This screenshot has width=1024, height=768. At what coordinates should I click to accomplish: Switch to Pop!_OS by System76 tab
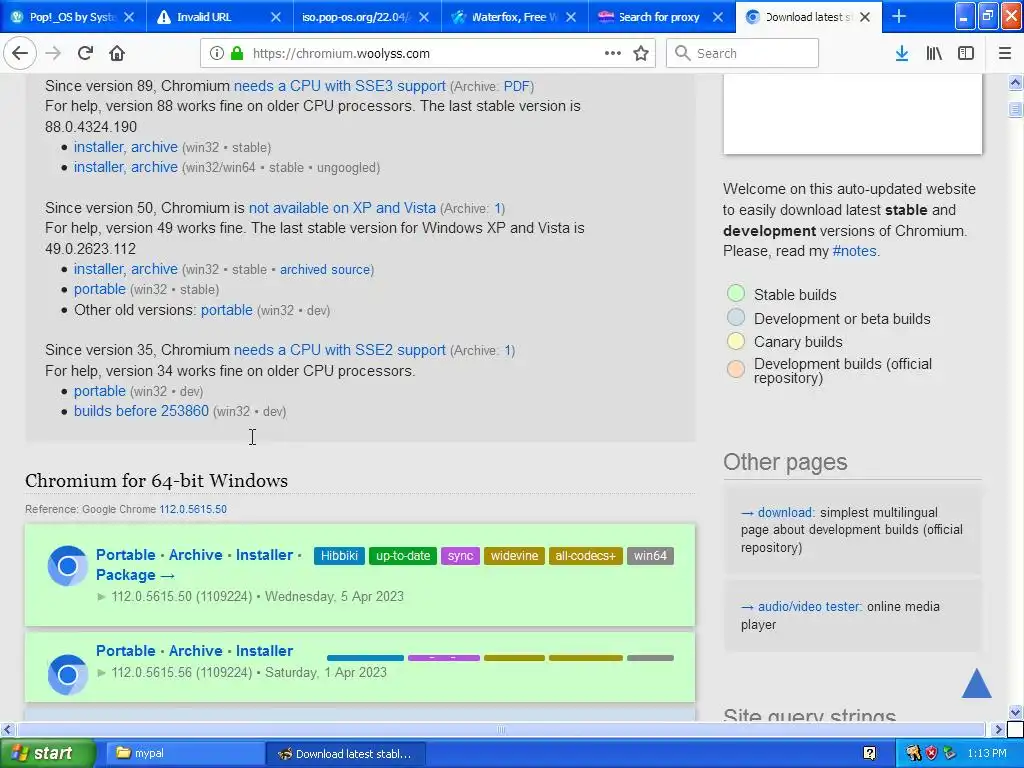pyautogui.click(x=73, y=17)
